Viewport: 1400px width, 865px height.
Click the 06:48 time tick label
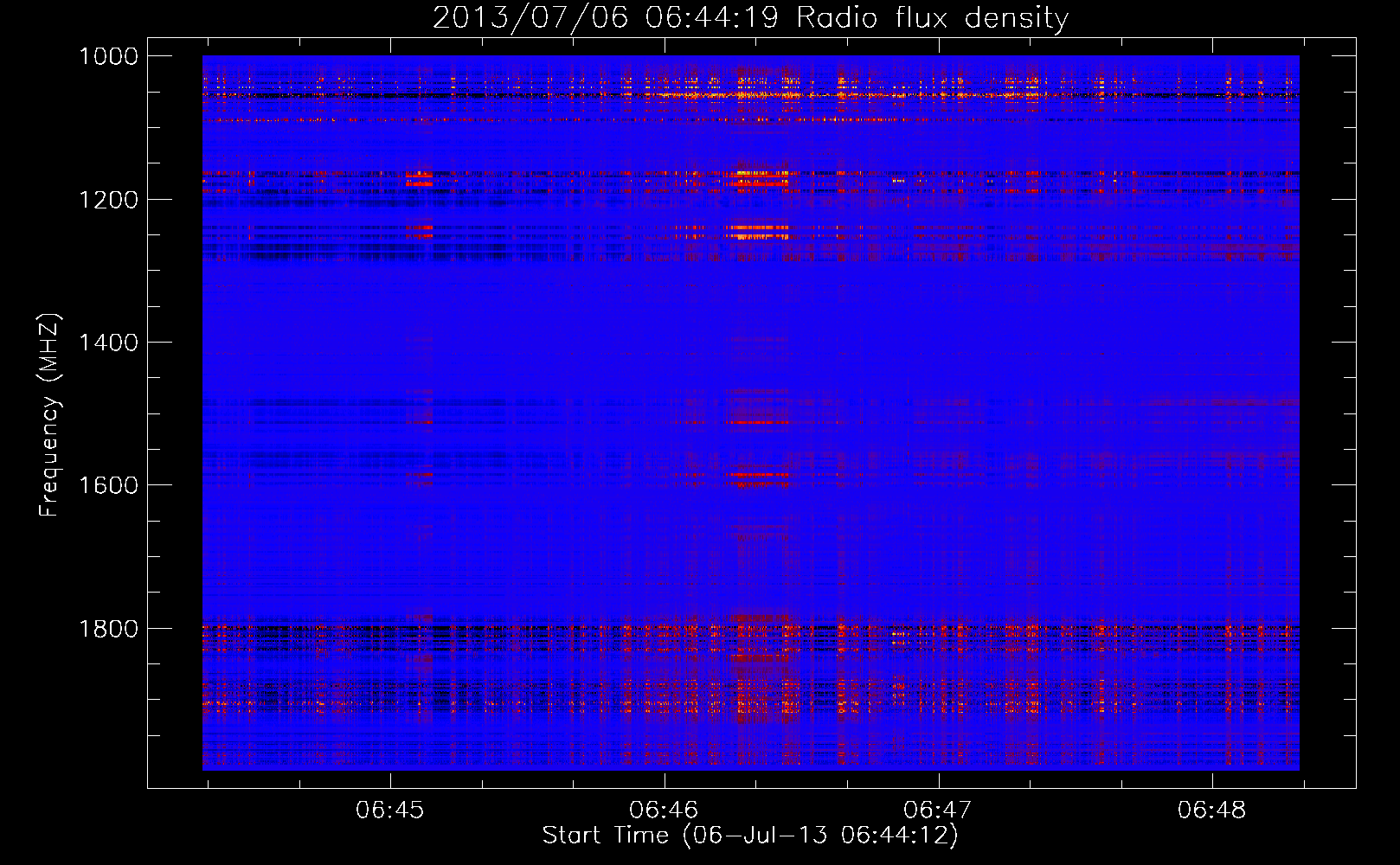(1212, 811)
